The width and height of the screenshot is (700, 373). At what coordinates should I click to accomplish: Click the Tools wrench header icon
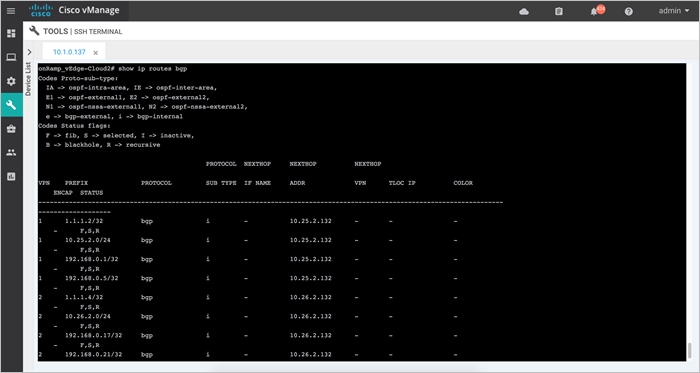tap(34, 31)
